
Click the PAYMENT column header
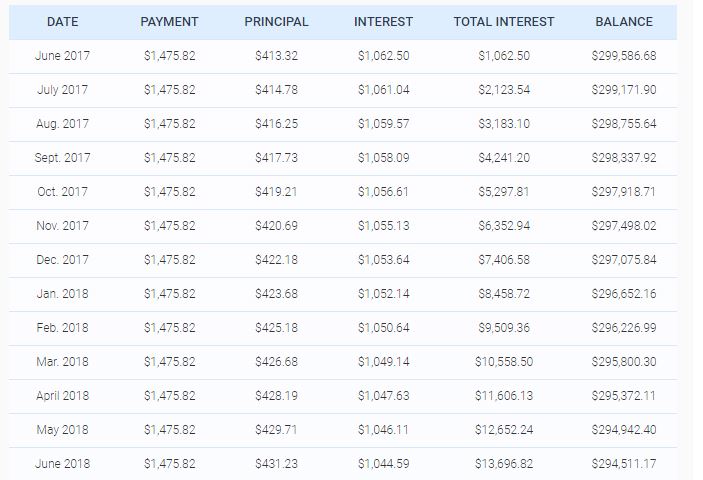(169, 22)
